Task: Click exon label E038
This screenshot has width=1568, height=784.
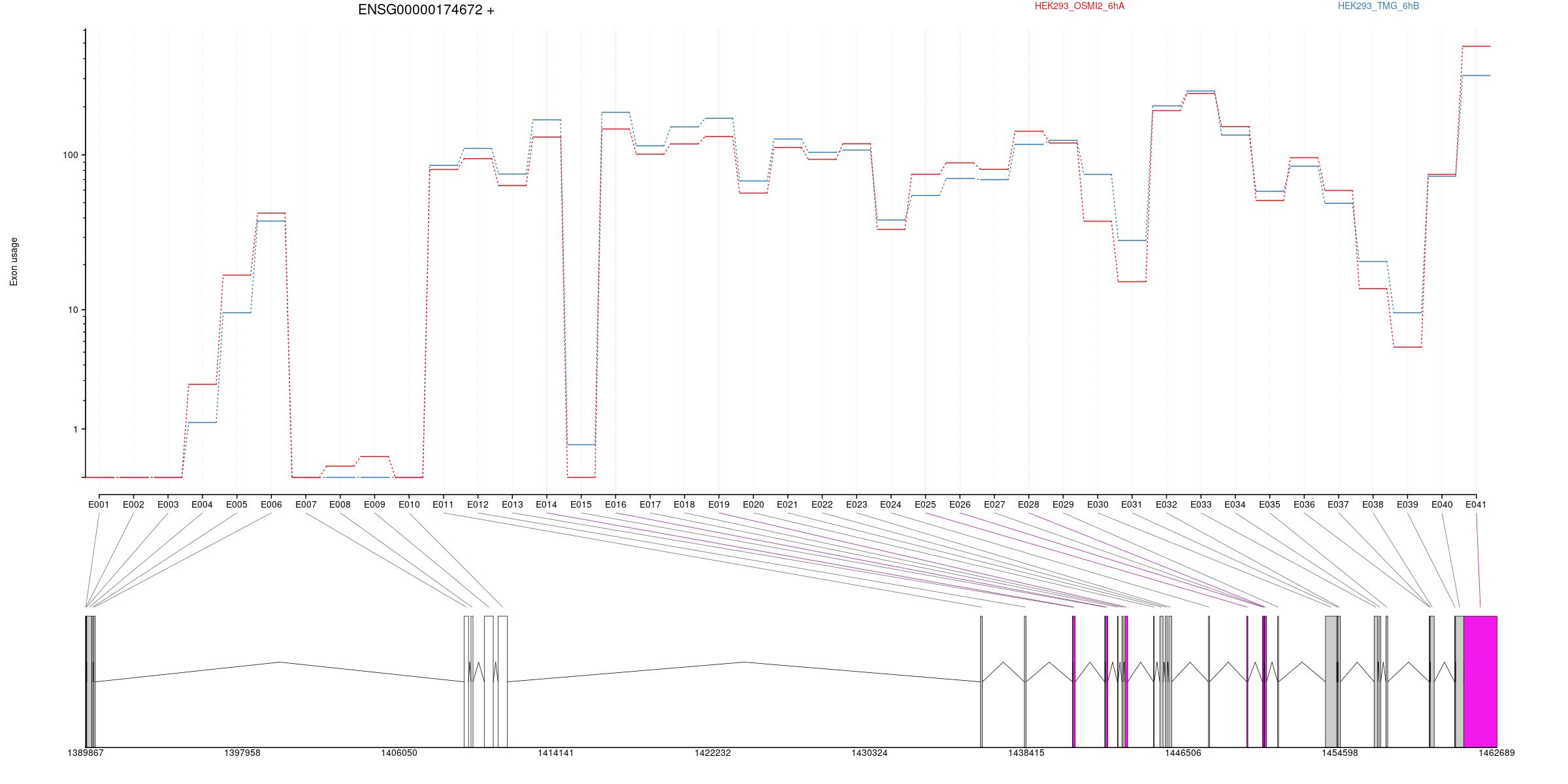Action: pyautogui.click(x=1373, y=504)
